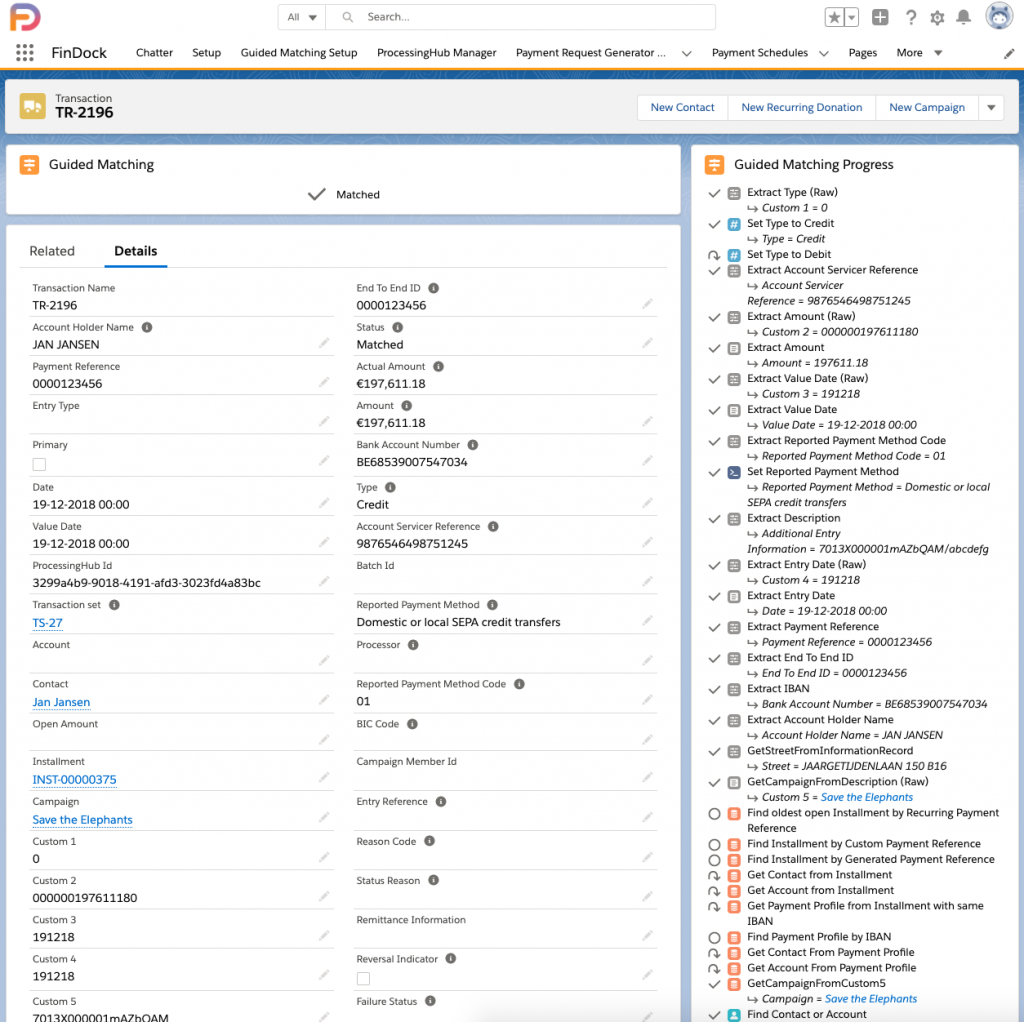Image resolution: width=1024 pixels, height=1022 pixels.
Task: Click the Amount value €197,611.18 under Amount
Action: 391,423
